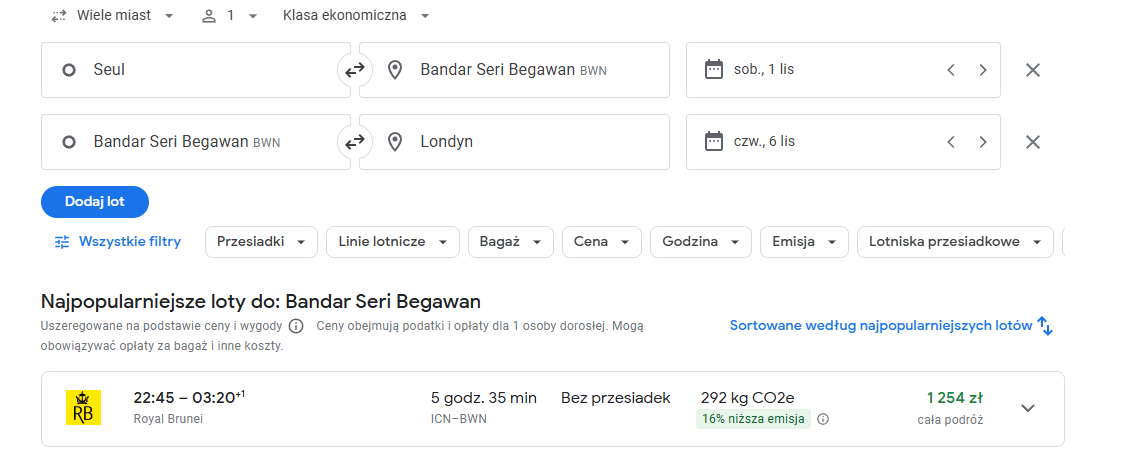
Task: Show emission info next to 16% niższa emisja
Action: [x=823, y=419]
